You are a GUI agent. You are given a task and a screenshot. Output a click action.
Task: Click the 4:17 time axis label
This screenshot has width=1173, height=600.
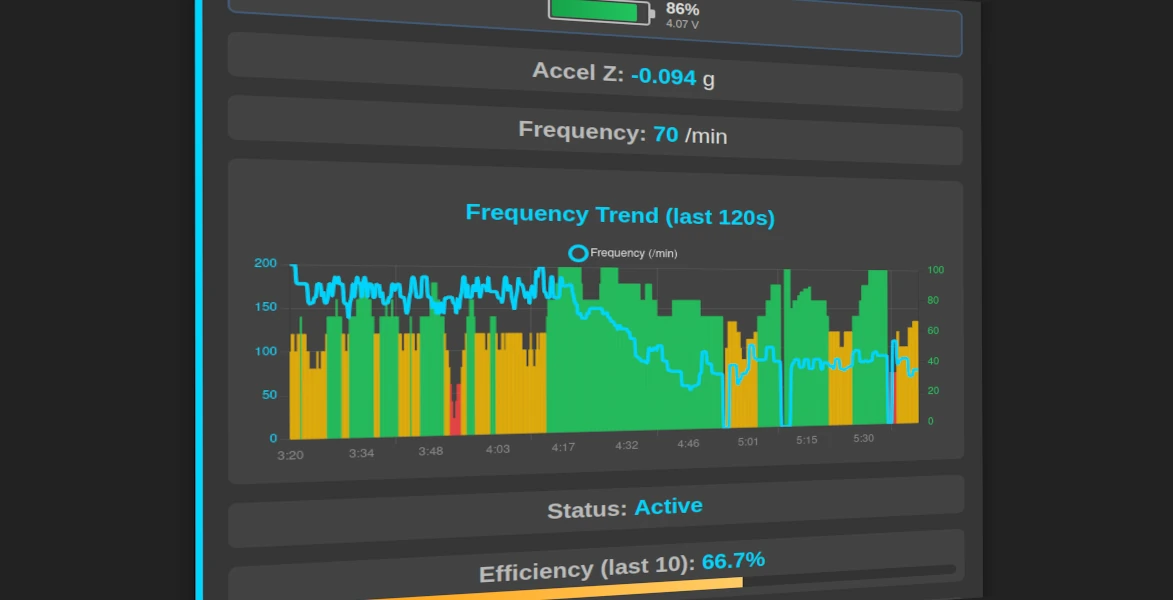[x=564, y=447]
